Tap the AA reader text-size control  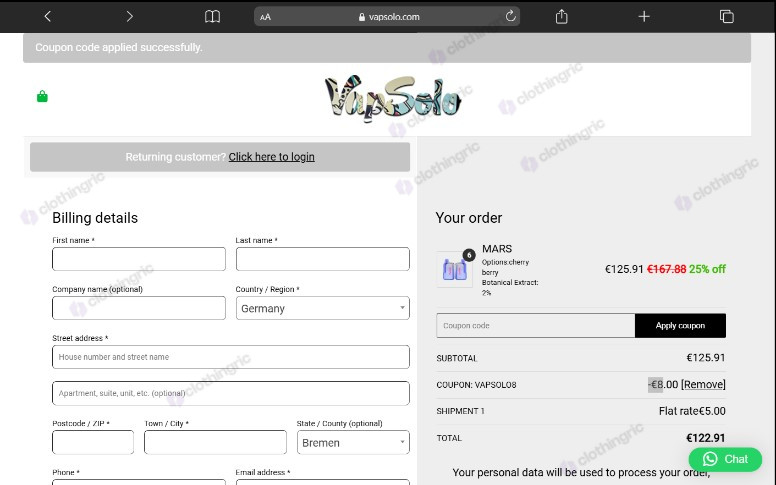265,17
